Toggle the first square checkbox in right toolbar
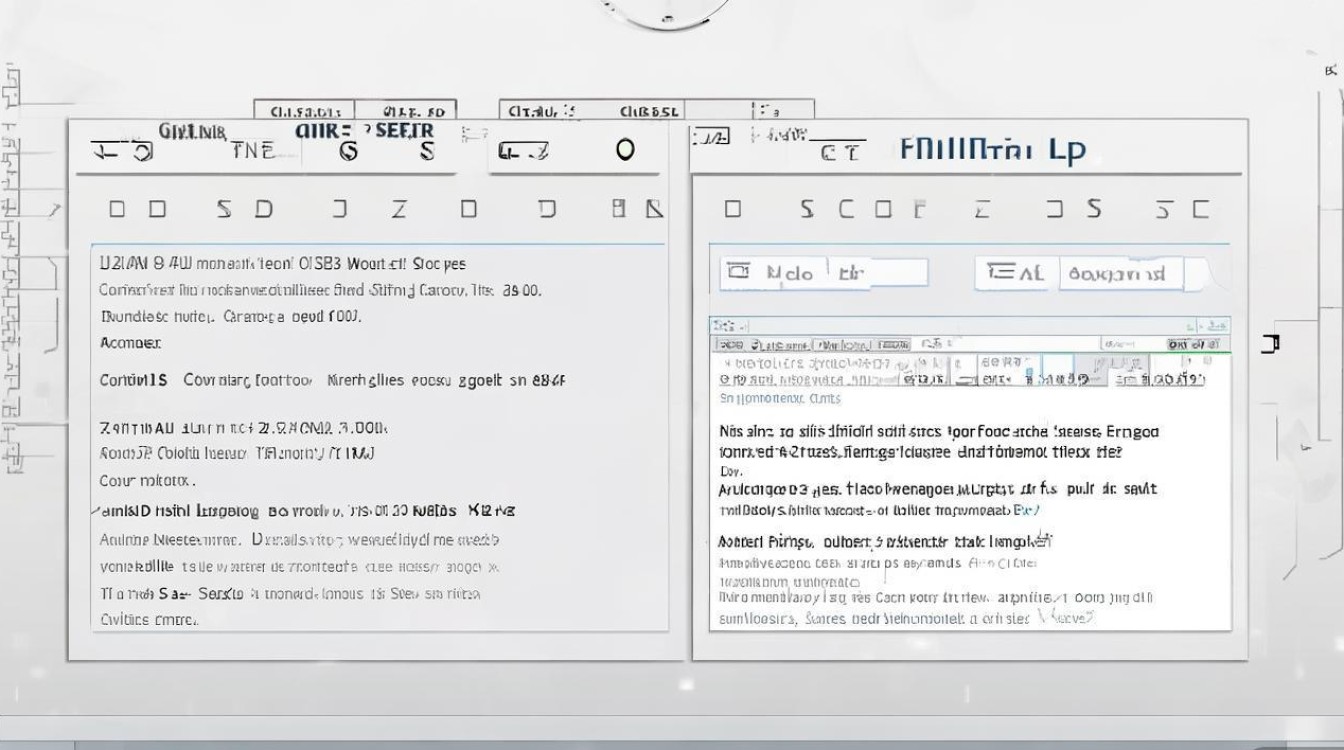This screenshot has height=750, width=1344. click(x=733, y=209)
